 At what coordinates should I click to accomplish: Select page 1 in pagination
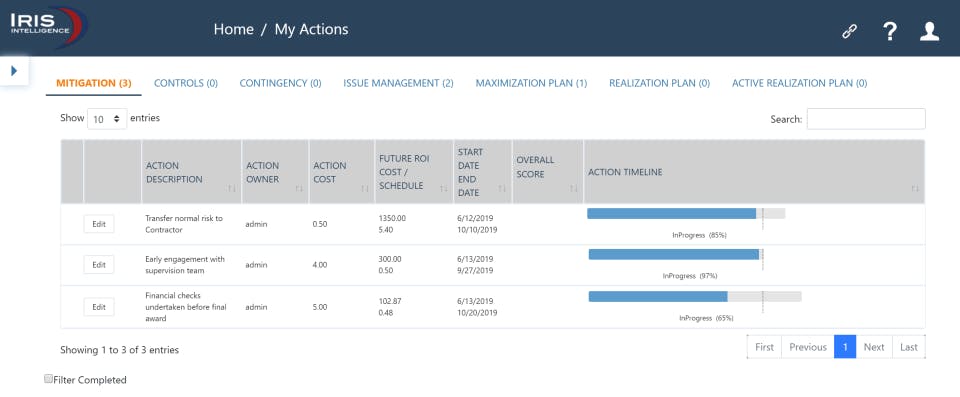[x=846, y=347]
